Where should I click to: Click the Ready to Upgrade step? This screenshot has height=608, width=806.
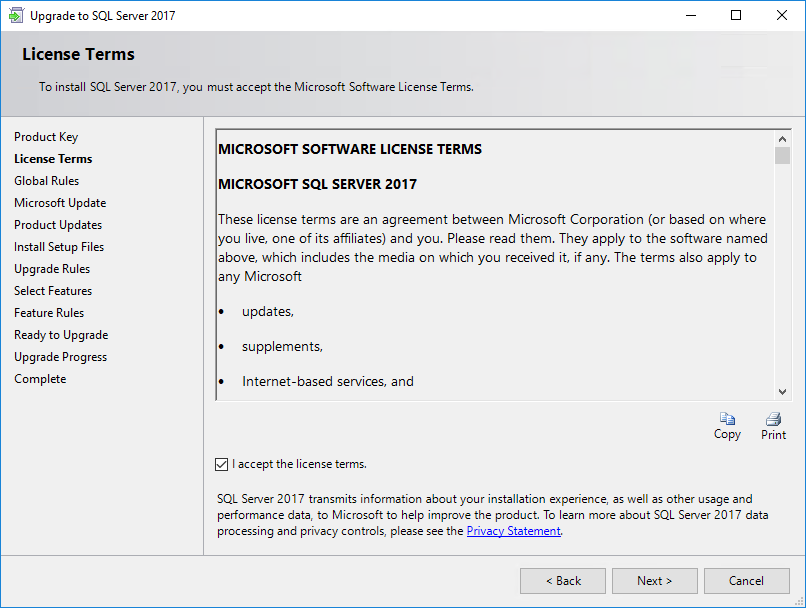[x=61, y=335]
